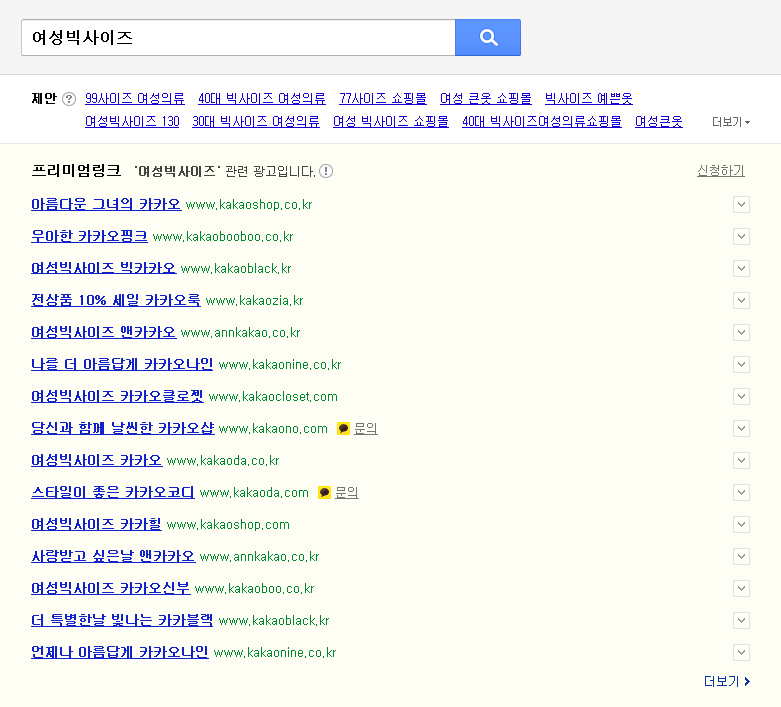The width and height of the screenshot is (781, 707).
Task: Click the search input field with 여성빅사이즈
Action: pyautogui.click(x=238, y=37)
